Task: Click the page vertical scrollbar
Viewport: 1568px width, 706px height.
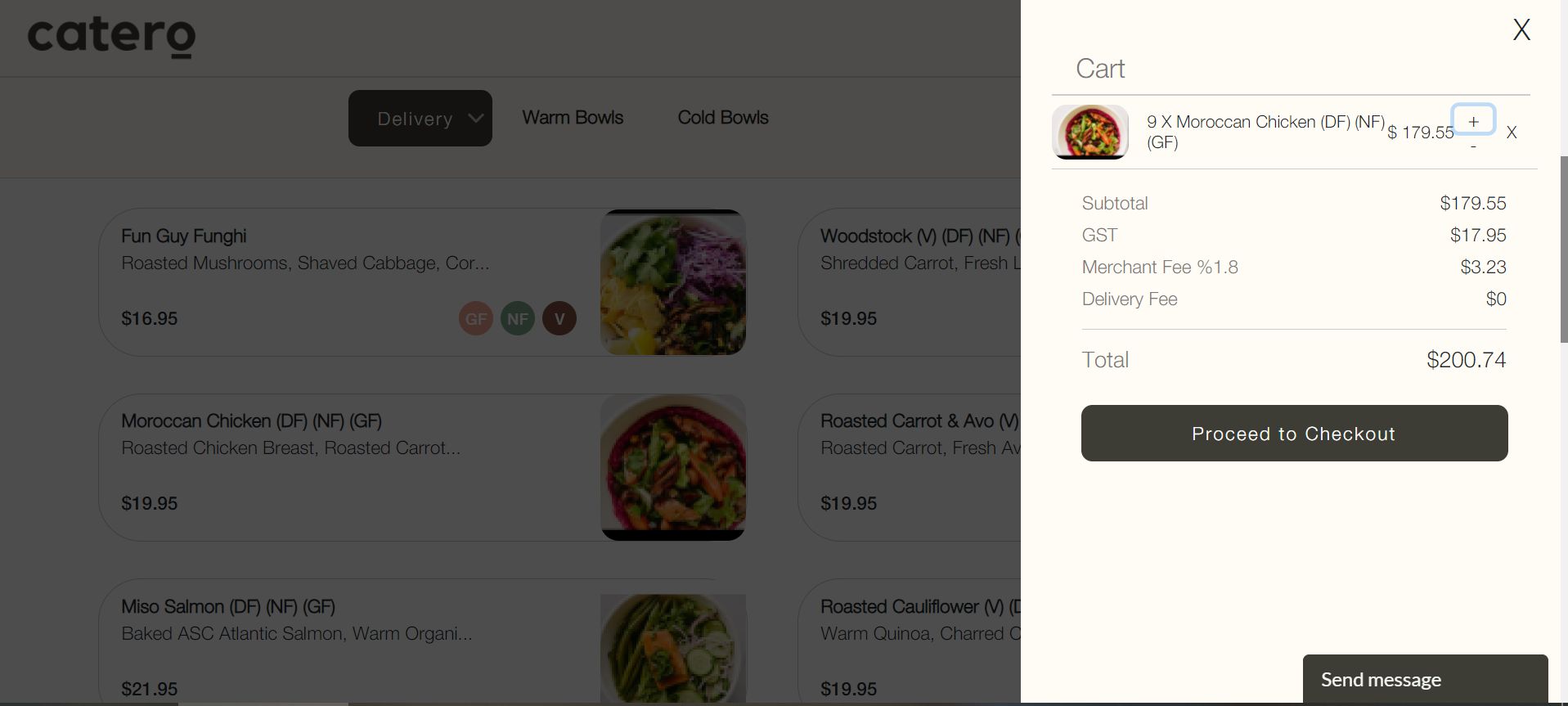Action: tap(1563, 250)
